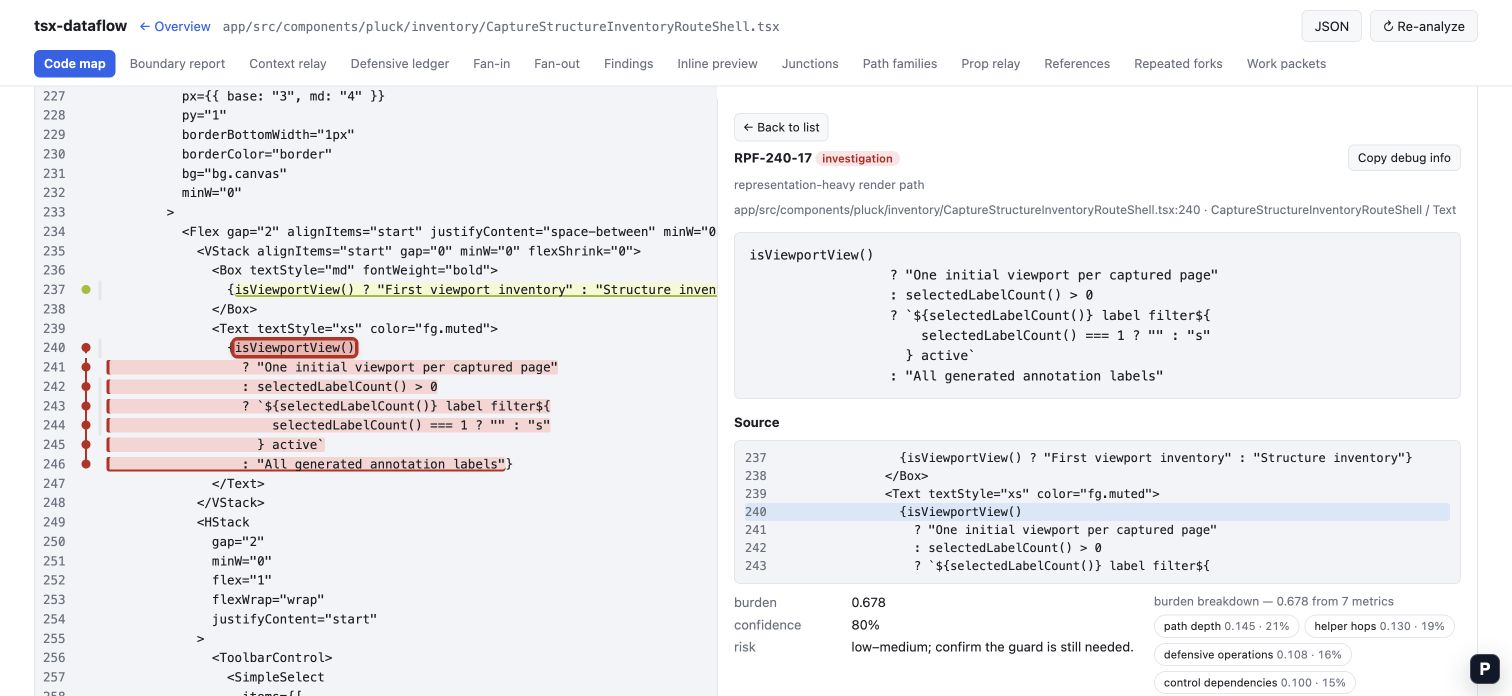Click the Re-analyze button
Screen dimensions: 1512x696
pyautogui.click(x=1423, y=26)
